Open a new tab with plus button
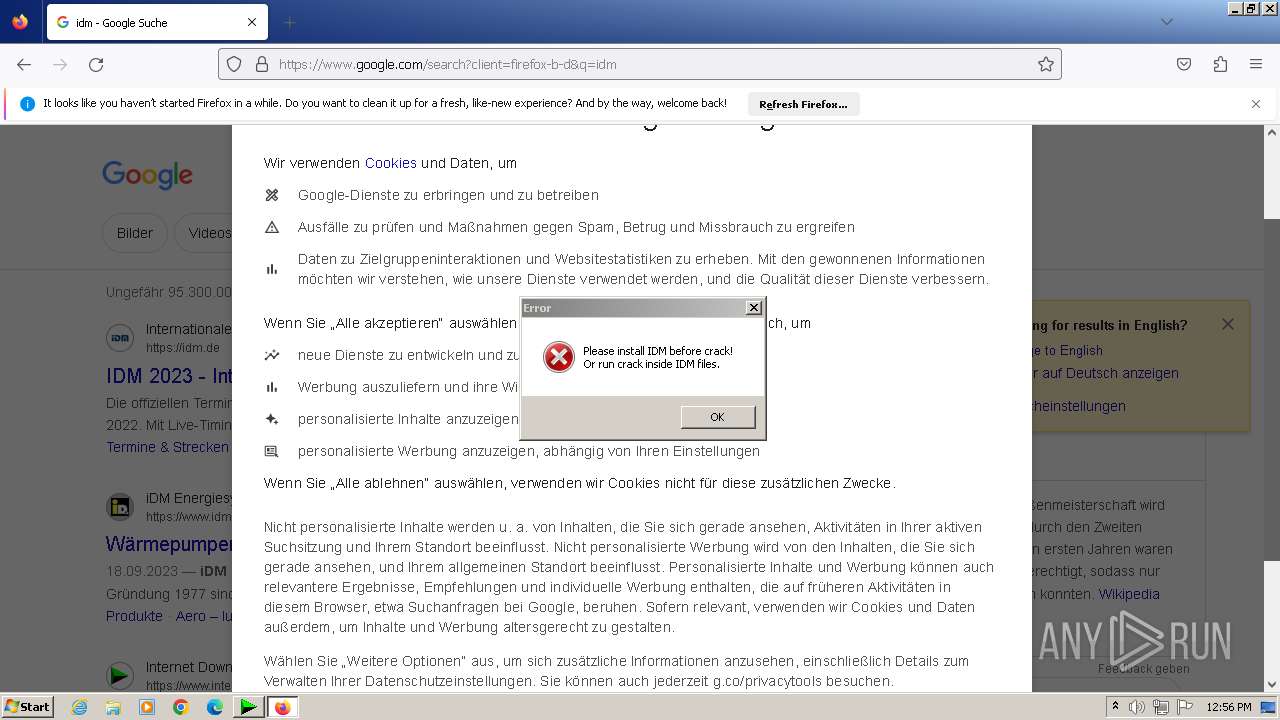Image resolution: width=1280 pixels, height=720 pixels. [x=290, y=22]
